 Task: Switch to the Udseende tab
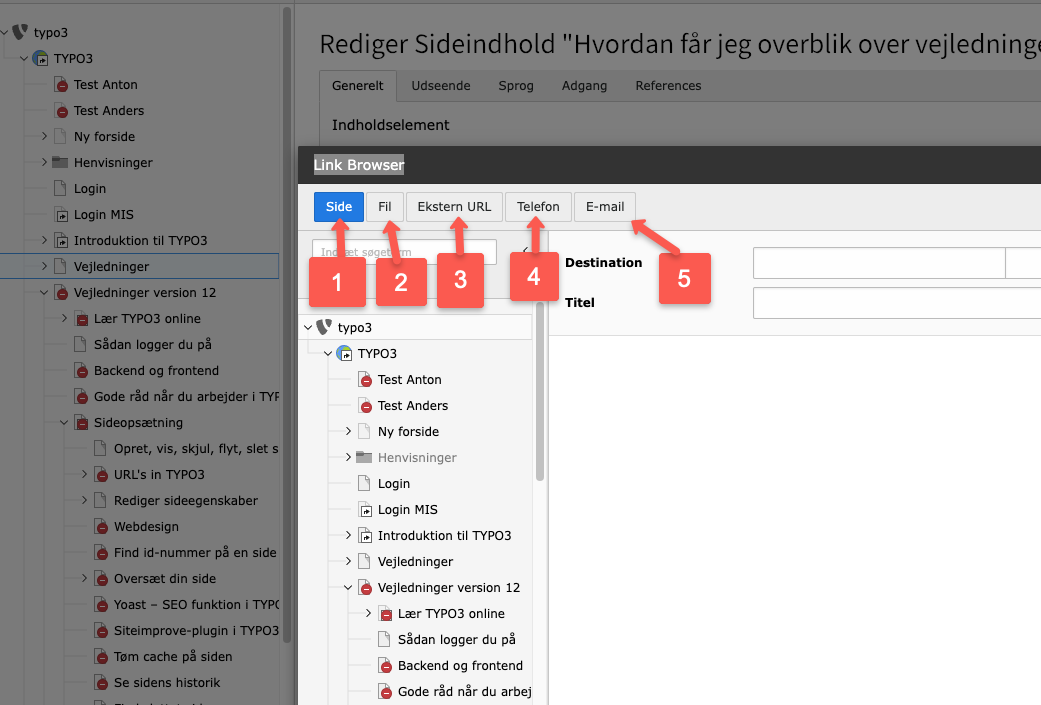[x=440, y=86]
